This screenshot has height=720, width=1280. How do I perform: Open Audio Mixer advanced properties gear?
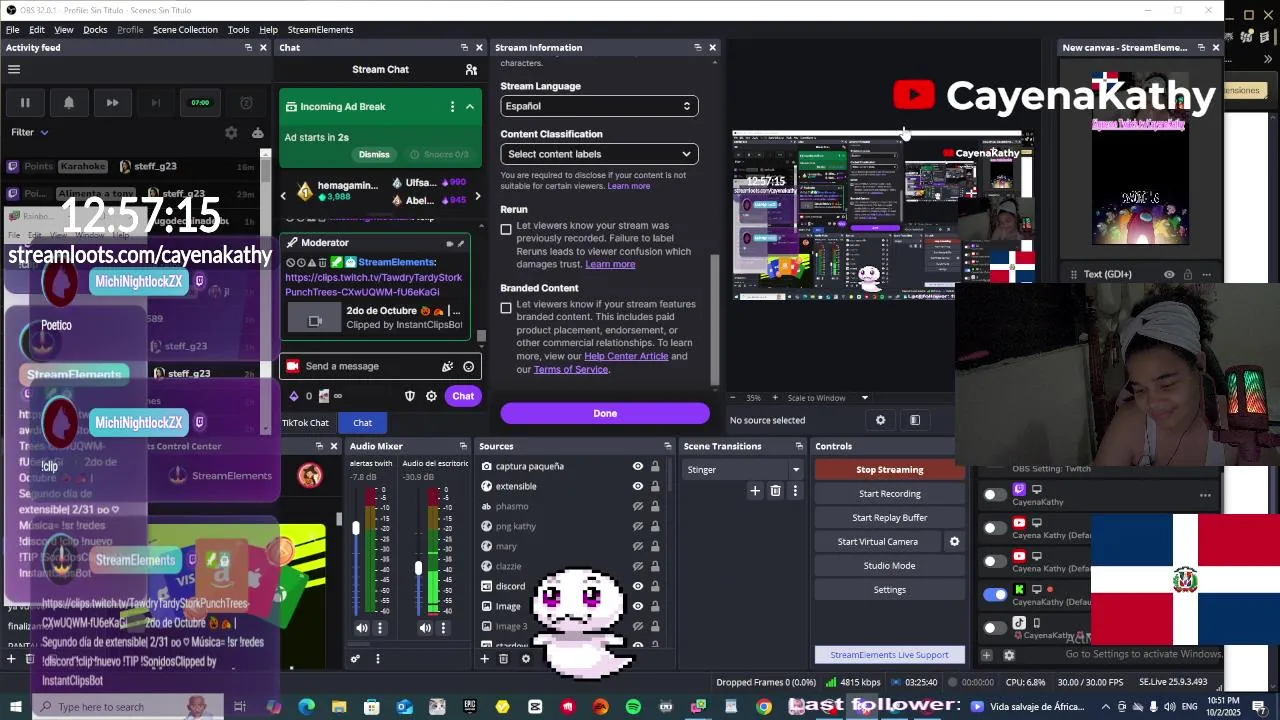click(355, 658)
